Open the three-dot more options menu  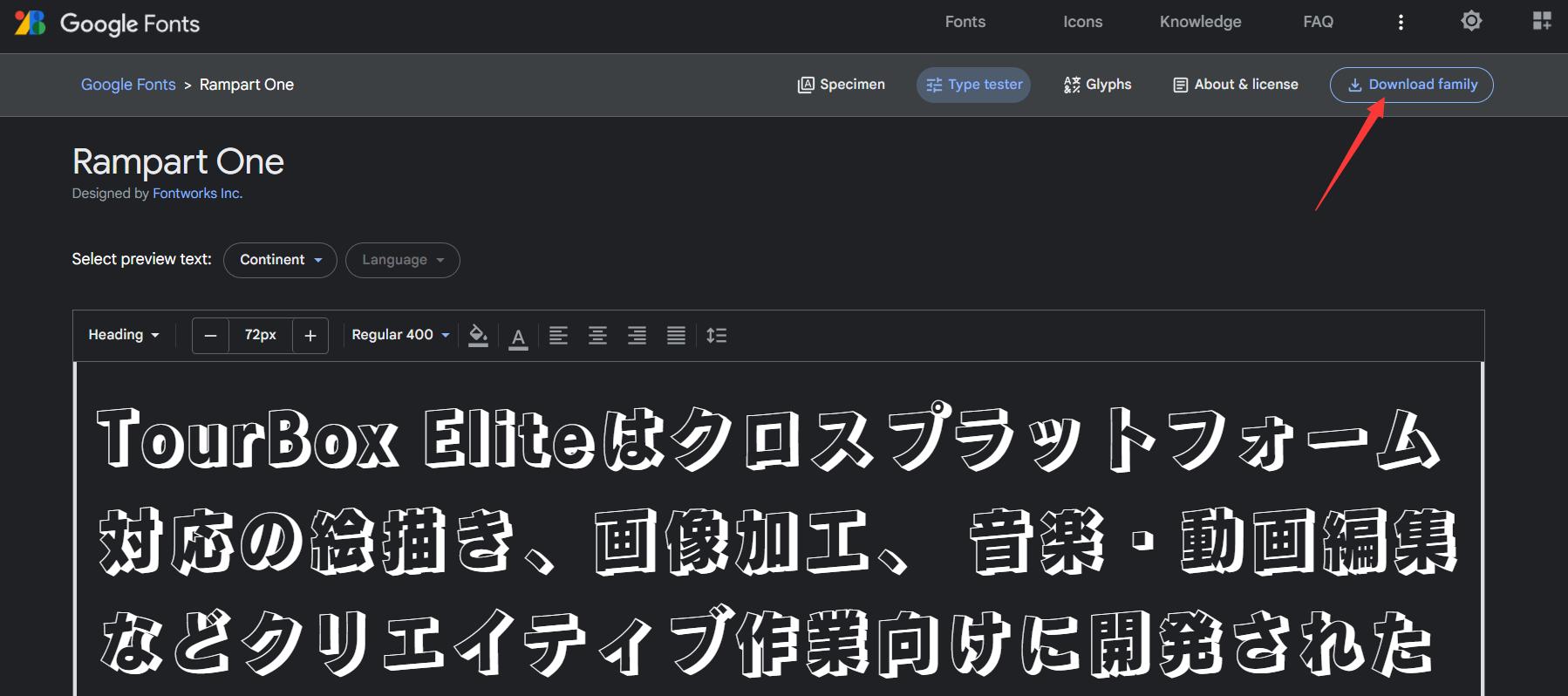[x=1401, y=23]
